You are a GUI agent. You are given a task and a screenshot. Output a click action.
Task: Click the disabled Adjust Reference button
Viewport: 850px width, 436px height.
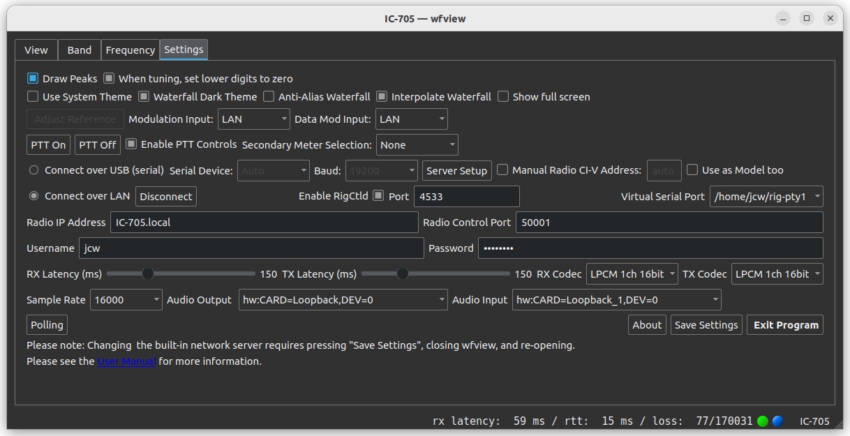pos(75,119)
